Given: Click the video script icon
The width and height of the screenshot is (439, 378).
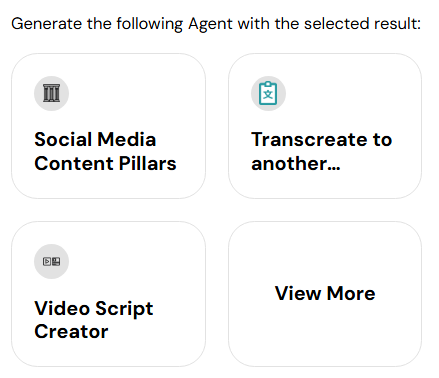Looking at the screenshot, I should click(51, 262).
